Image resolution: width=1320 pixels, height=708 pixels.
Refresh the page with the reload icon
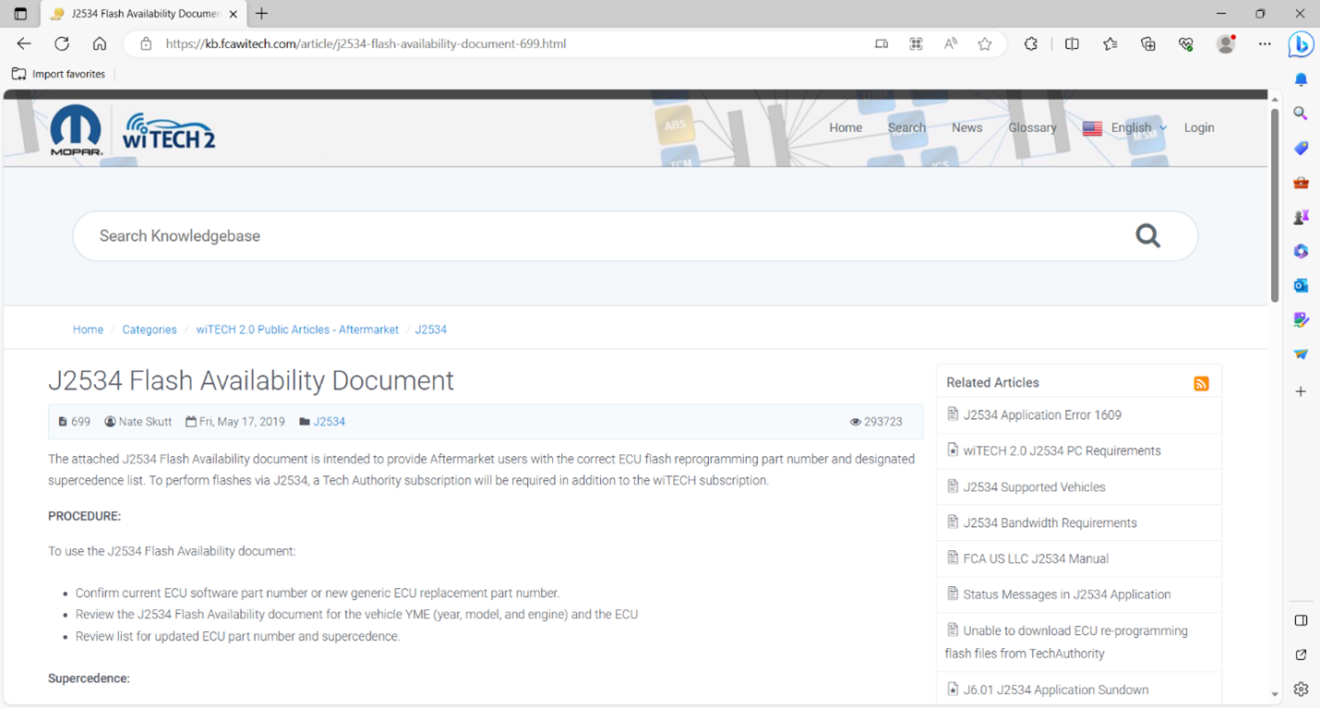pyautogui.click(x=62, y=44)
